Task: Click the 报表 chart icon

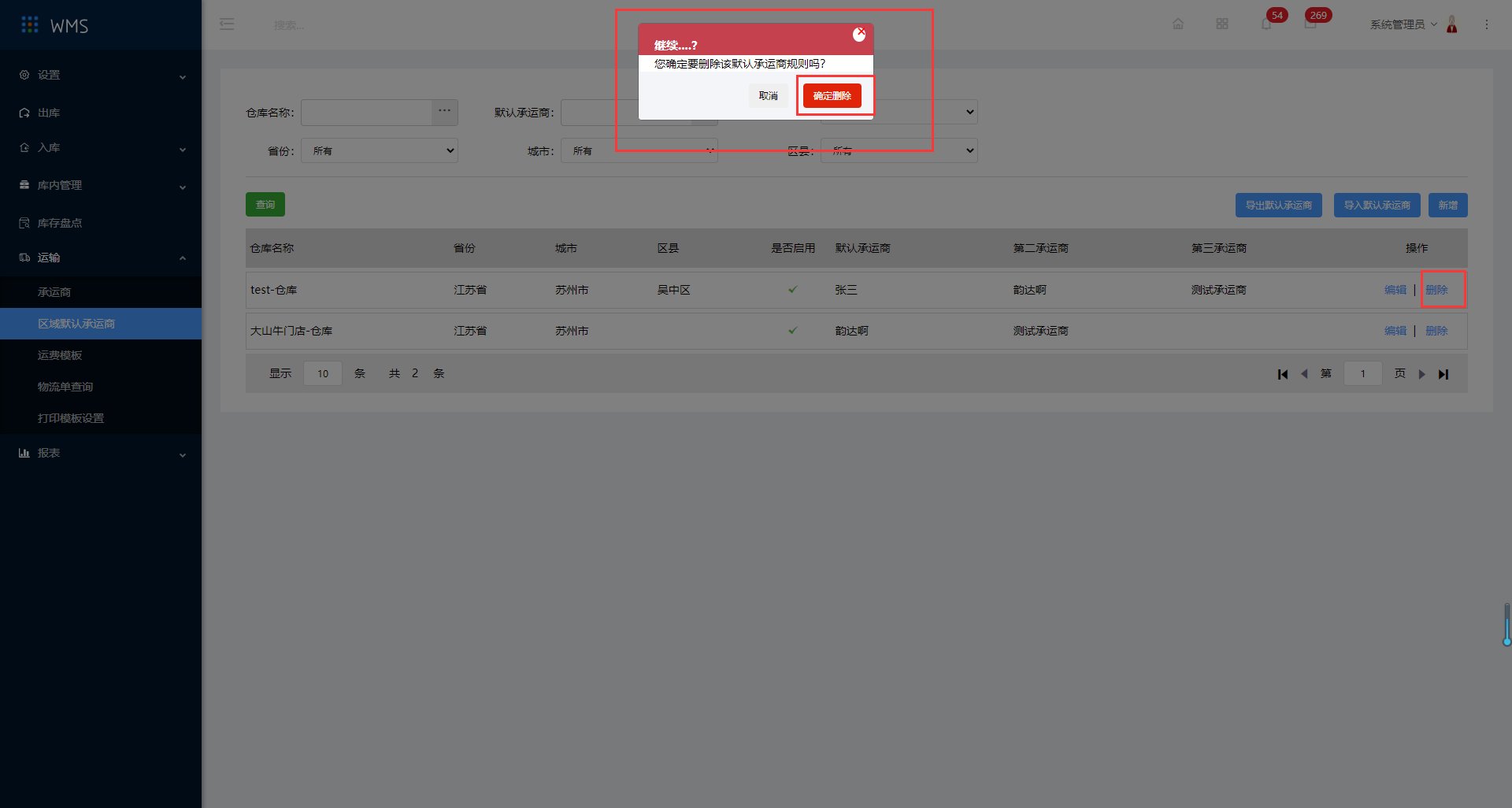Action: click(x=24, y=453)
